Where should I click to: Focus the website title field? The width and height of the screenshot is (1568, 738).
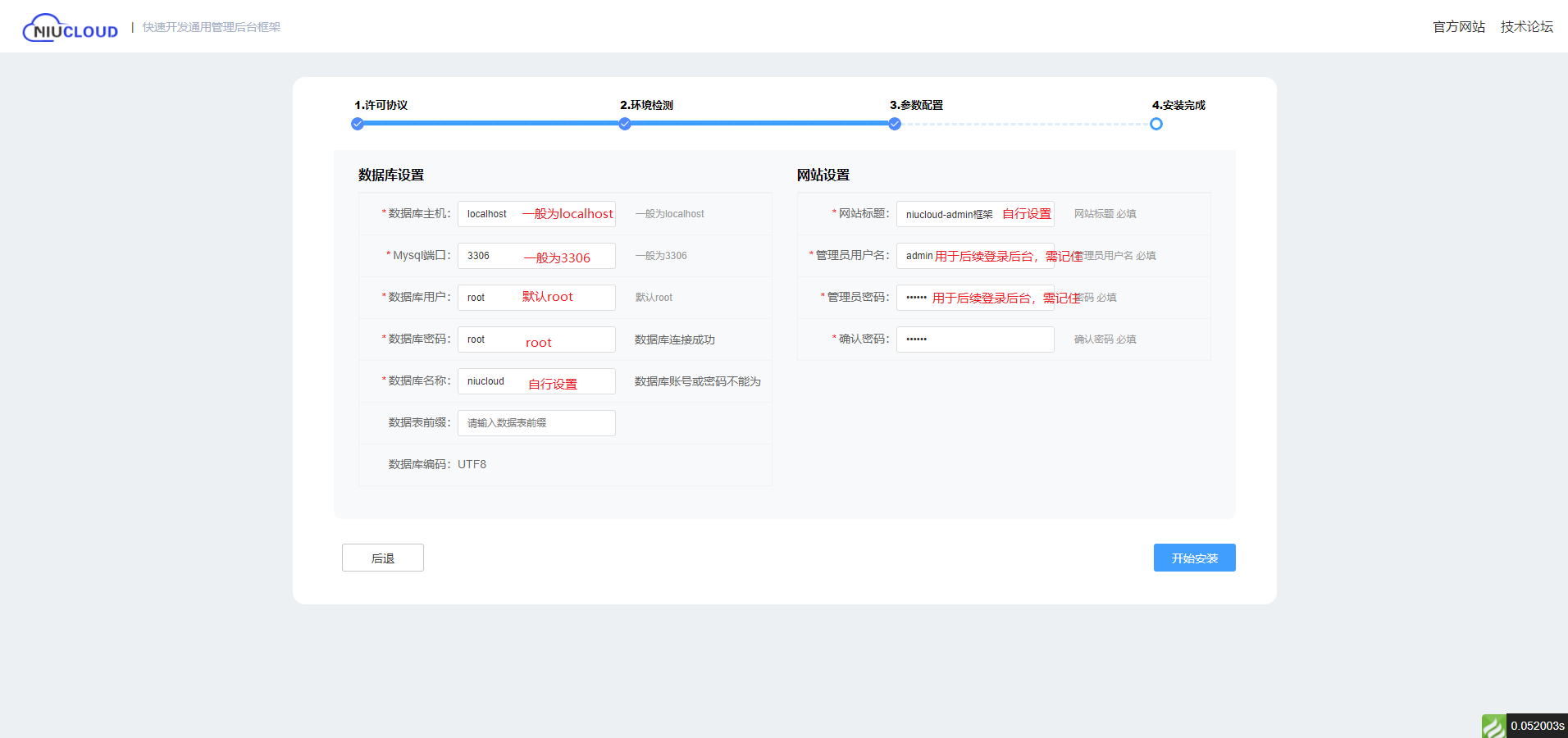974,214
